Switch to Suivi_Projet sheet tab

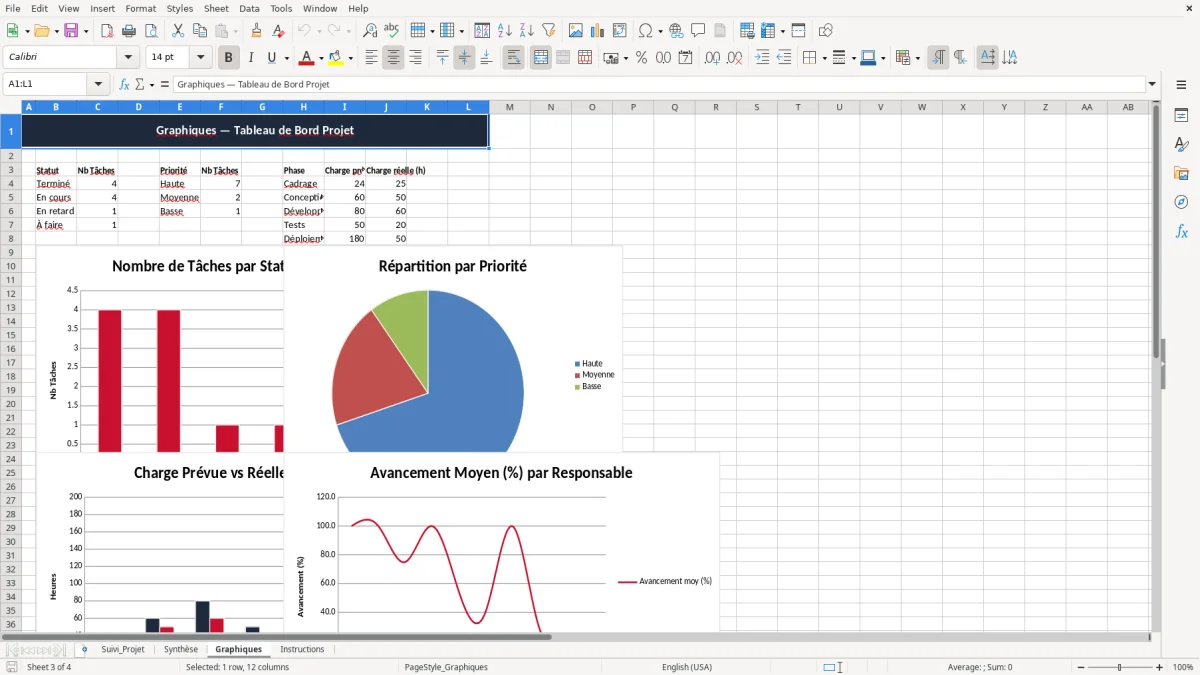coord(123,649)
